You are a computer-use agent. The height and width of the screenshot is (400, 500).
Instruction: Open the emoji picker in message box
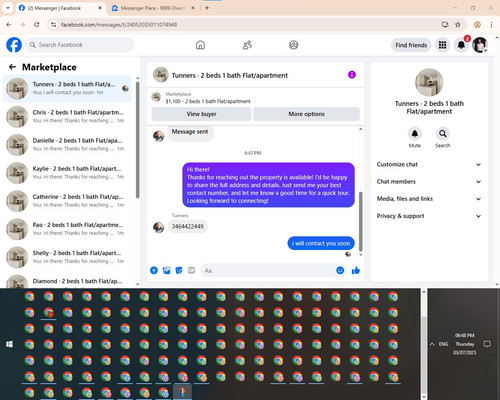pyautogui.click(x=340, y=270)
